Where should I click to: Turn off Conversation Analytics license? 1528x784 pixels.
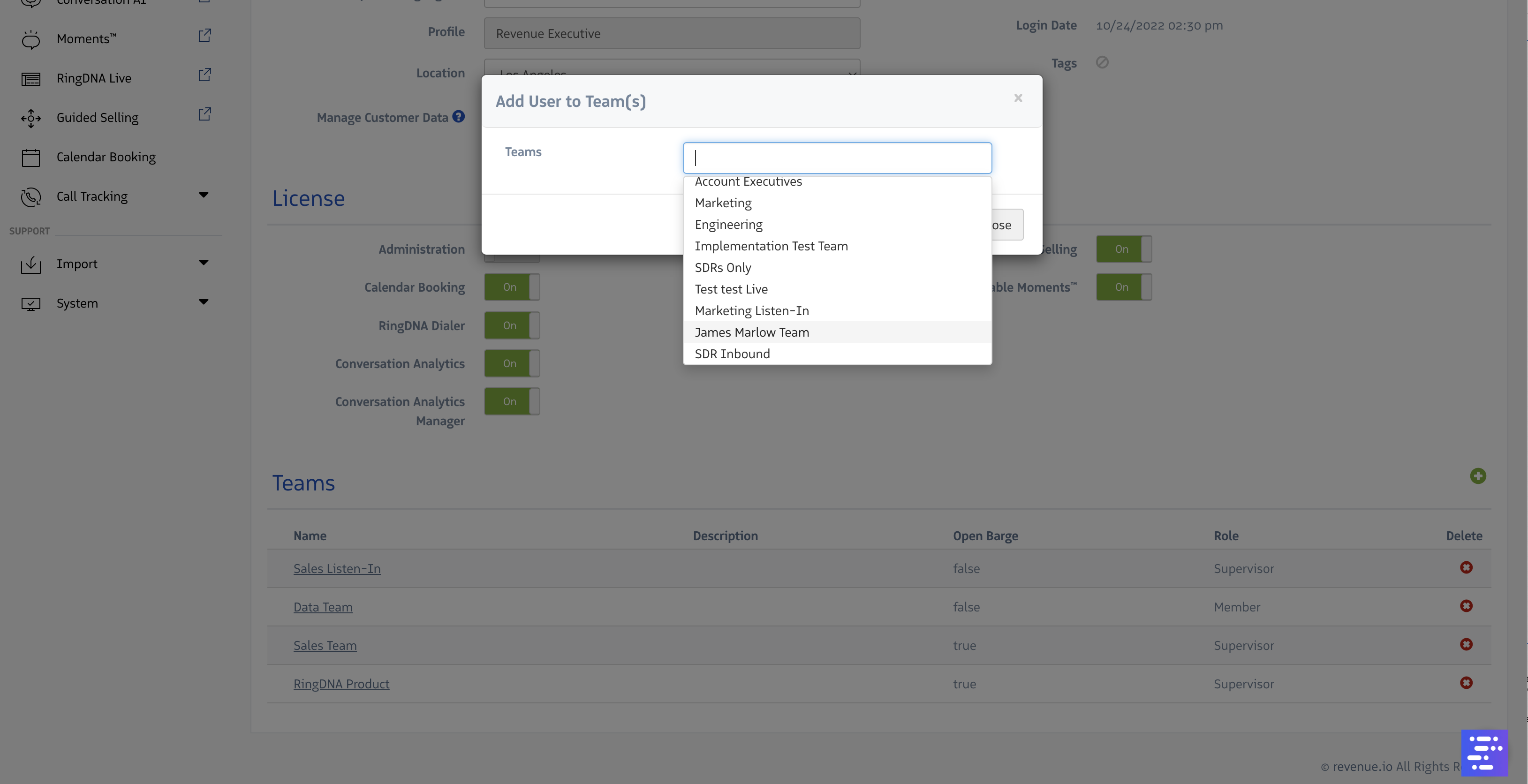tap(512, 363)
